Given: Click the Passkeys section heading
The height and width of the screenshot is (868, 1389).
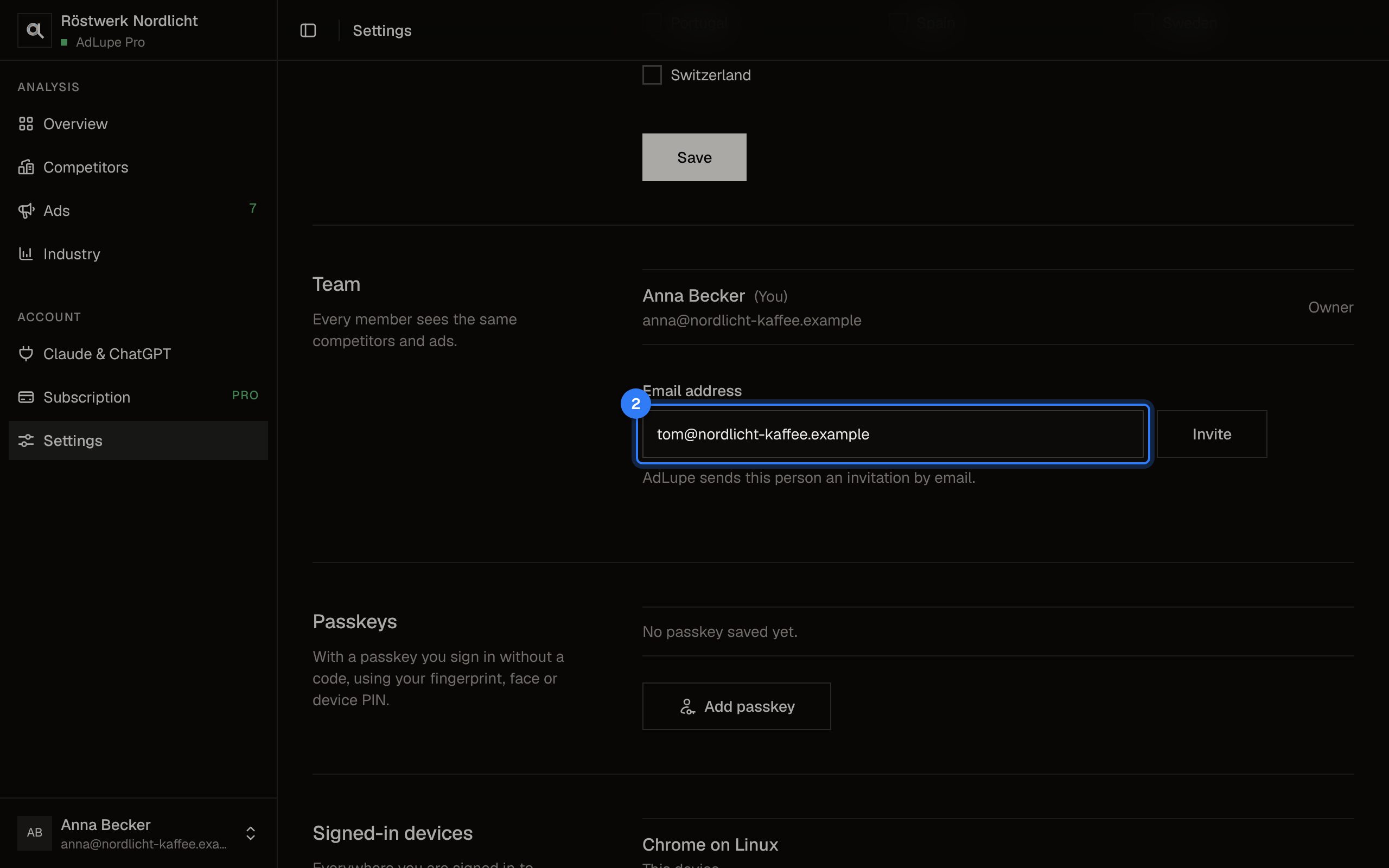Looking at the screenshot, I should point(355,622).
